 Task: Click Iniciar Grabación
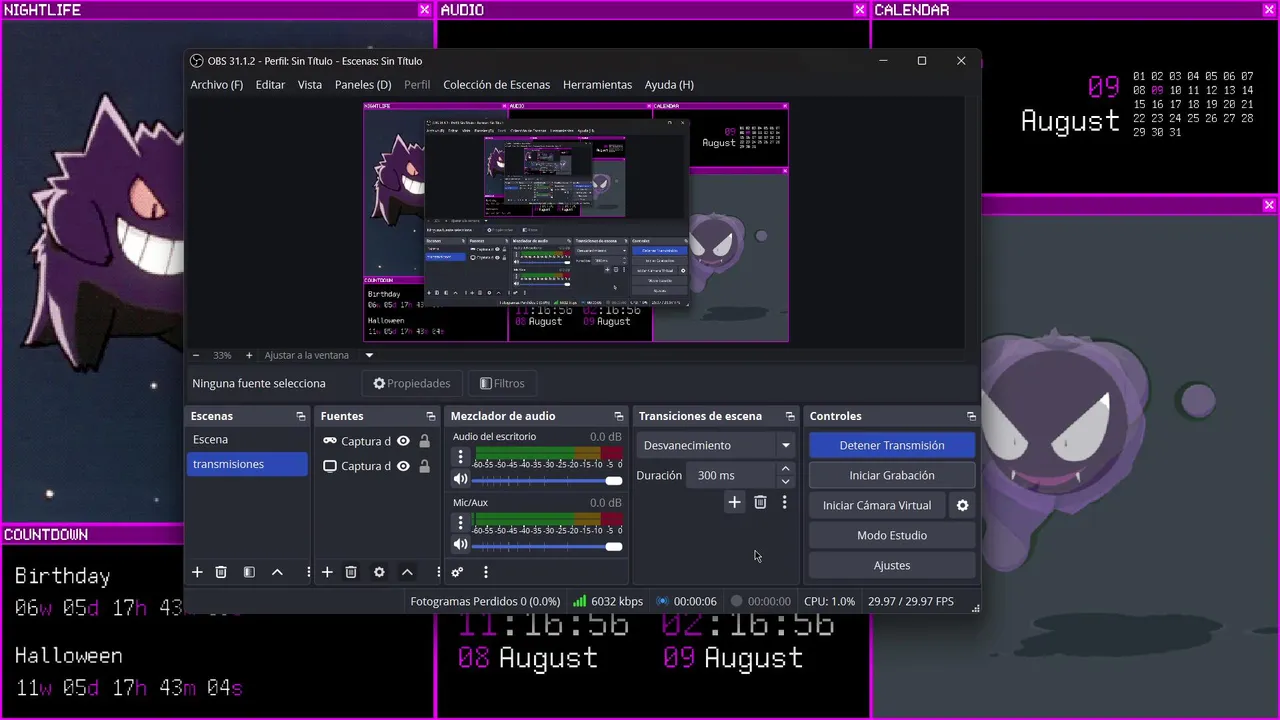[892, 476]
